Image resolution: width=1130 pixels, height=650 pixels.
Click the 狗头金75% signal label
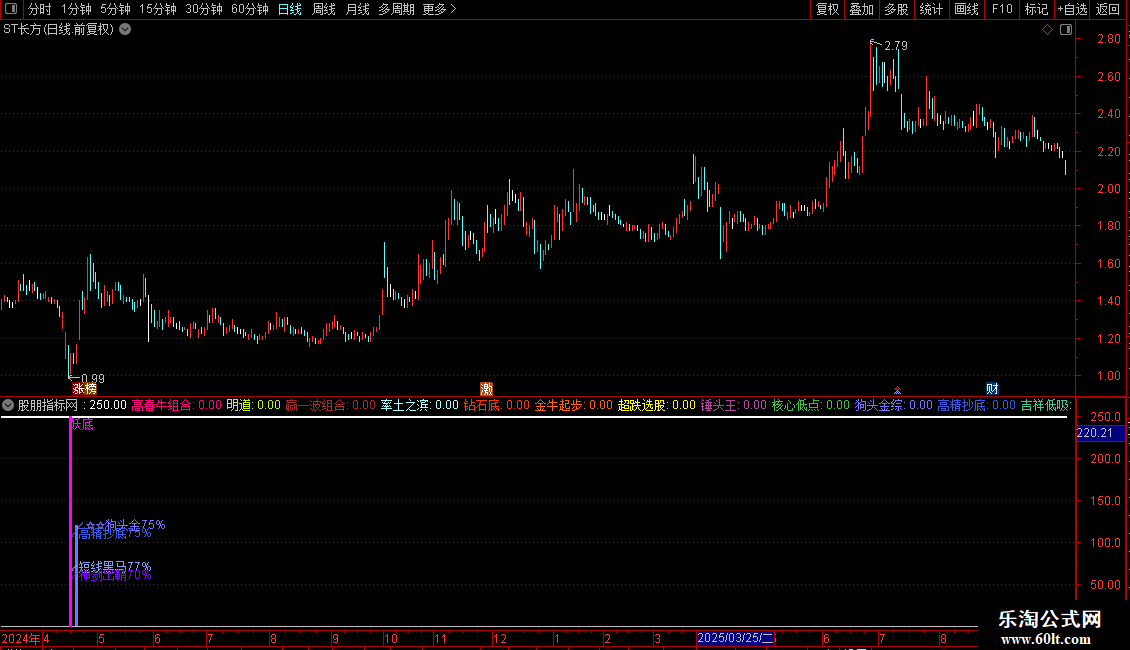click(x=135, y=525)
